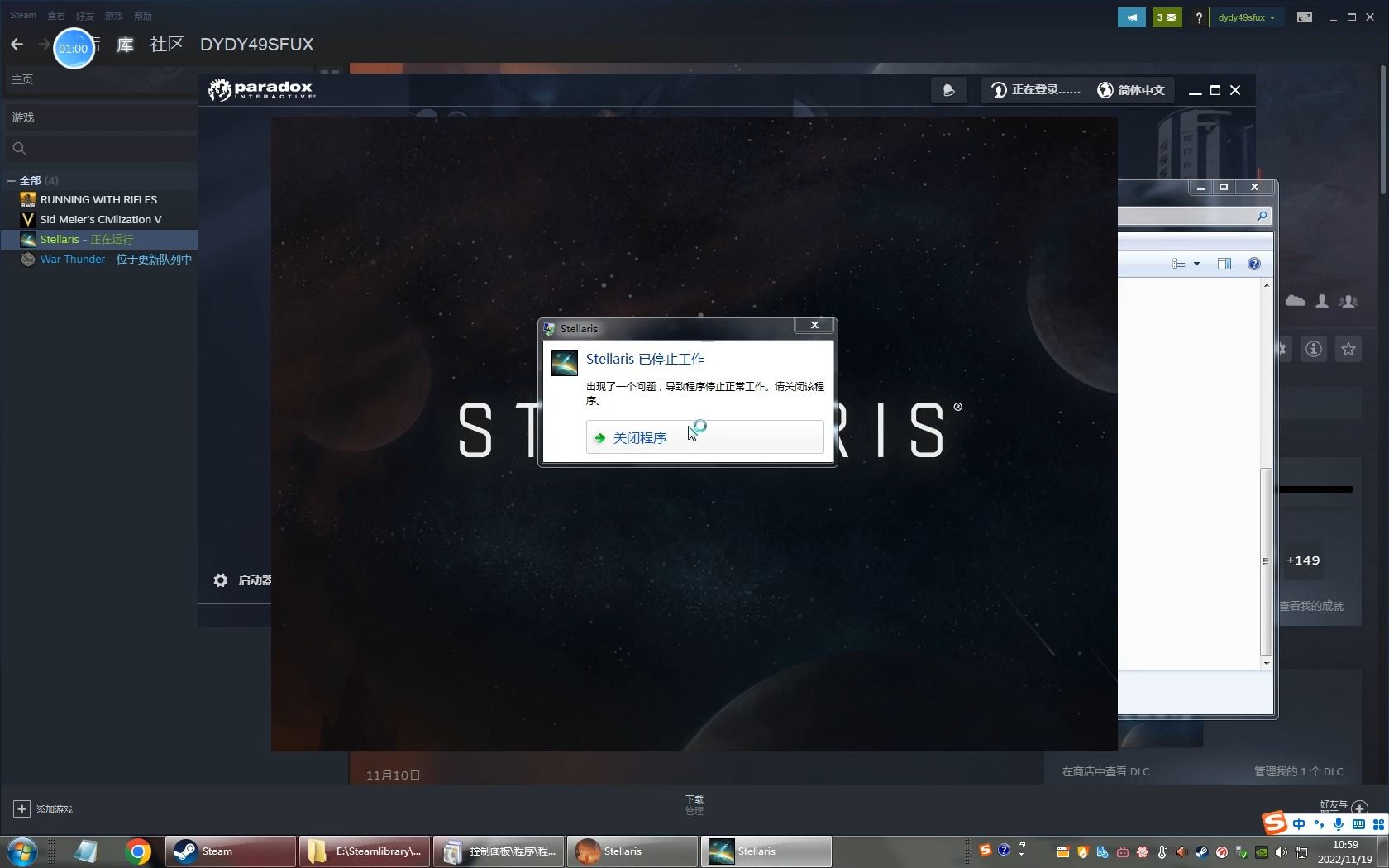Screen dimensions: 1389x868
Task: Open Explorer view options dropdown arrow
Action: (1196, 264)
